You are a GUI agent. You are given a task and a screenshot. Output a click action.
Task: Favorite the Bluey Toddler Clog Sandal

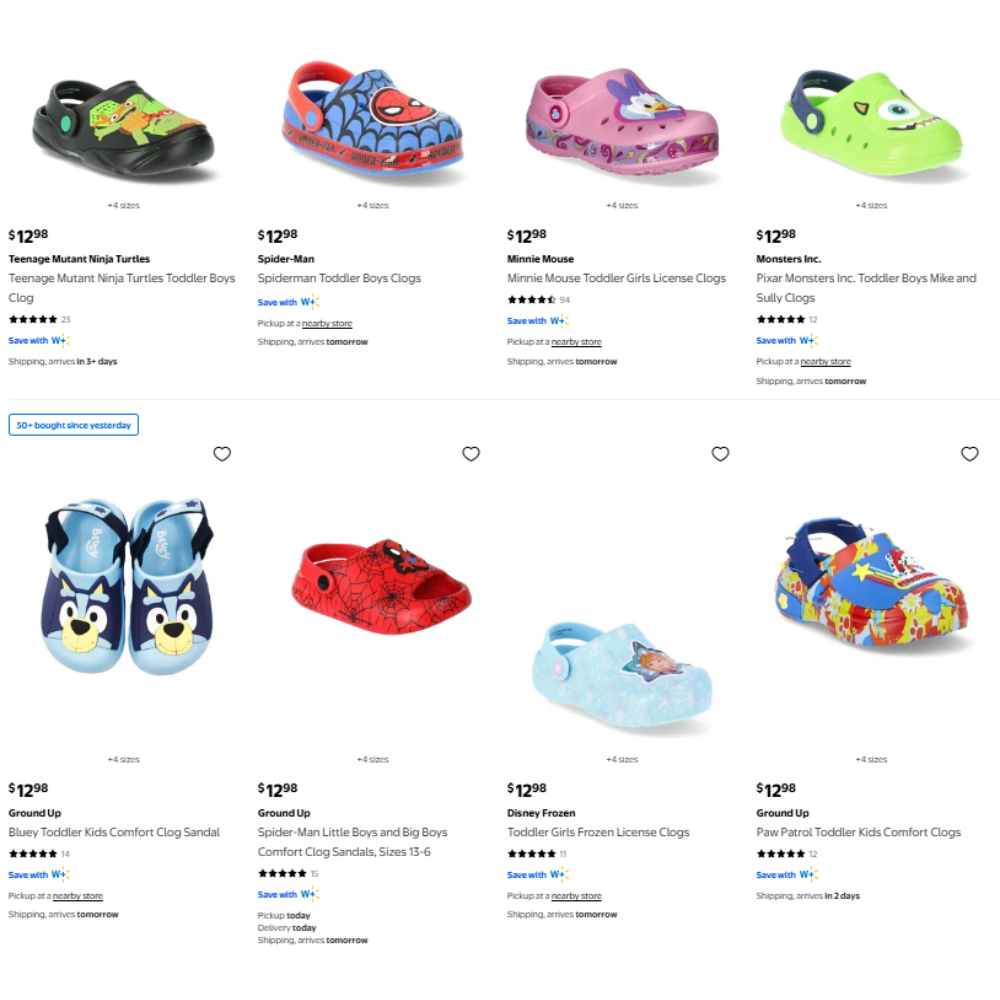222,454
